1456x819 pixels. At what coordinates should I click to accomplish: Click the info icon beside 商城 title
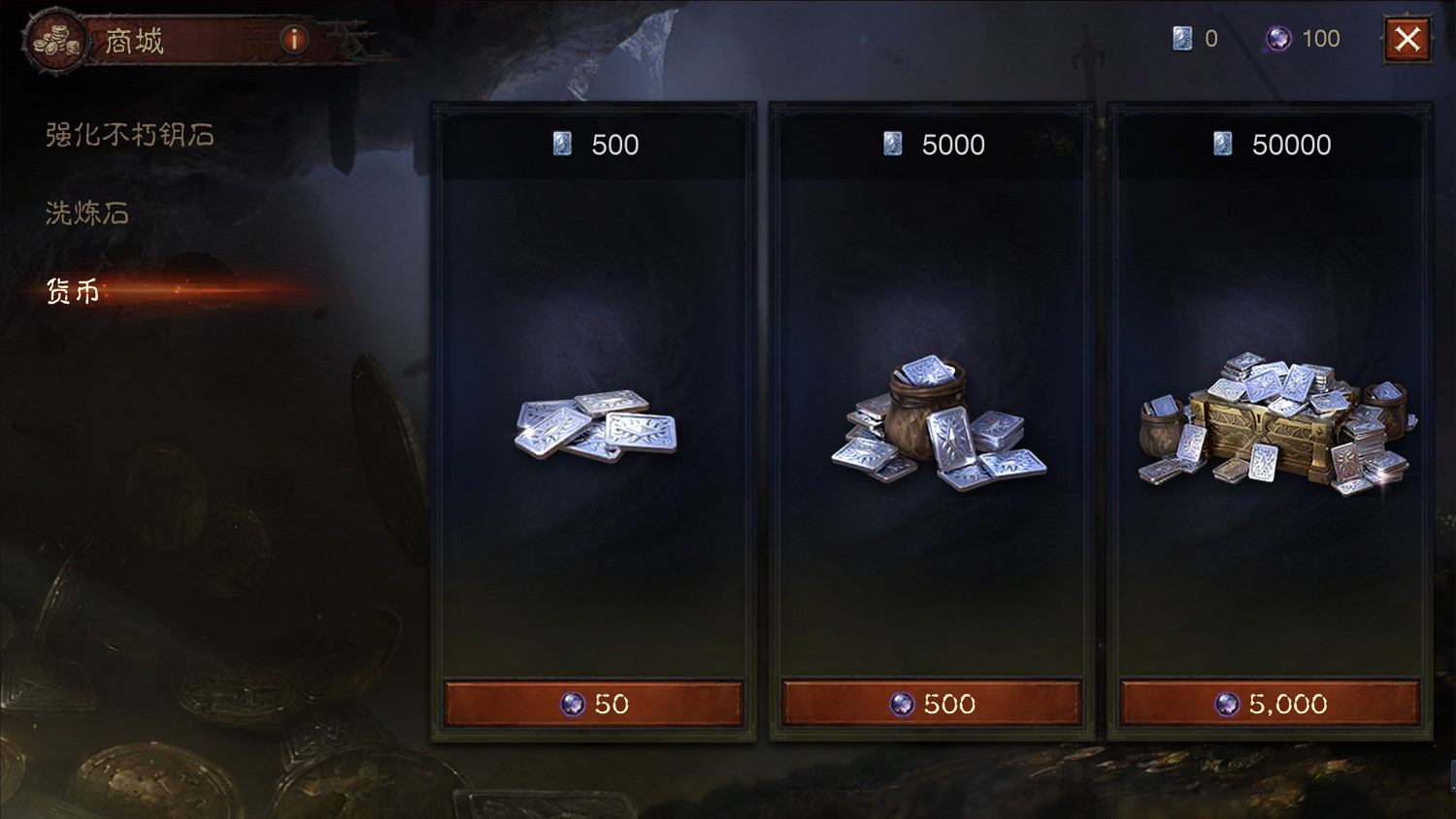[293, 39]
